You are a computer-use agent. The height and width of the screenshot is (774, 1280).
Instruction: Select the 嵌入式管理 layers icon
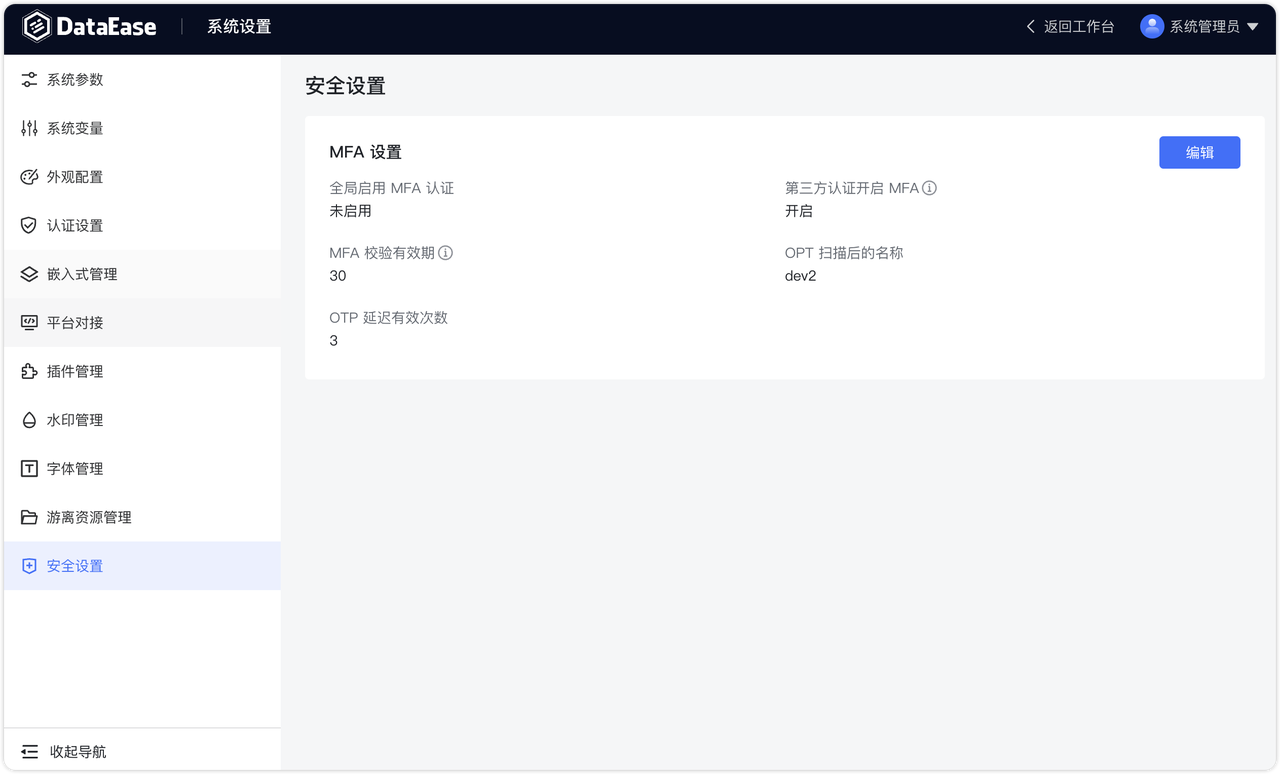pyautogui.click(x=29, y=274)
